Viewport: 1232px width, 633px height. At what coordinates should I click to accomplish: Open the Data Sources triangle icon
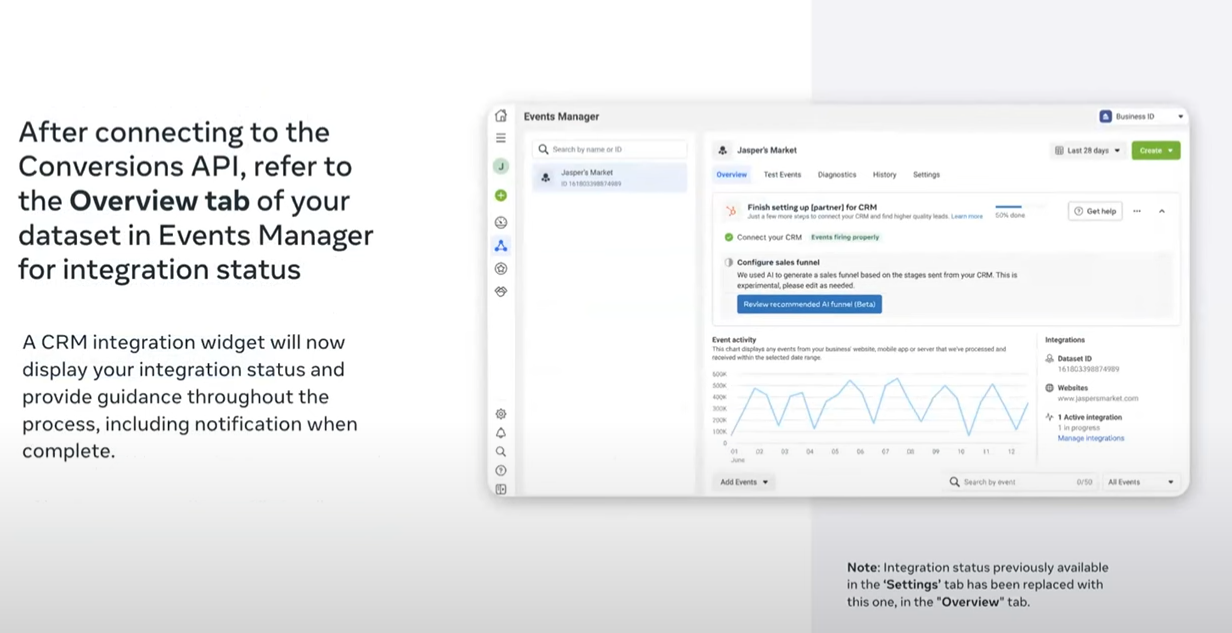pos(501,245)
